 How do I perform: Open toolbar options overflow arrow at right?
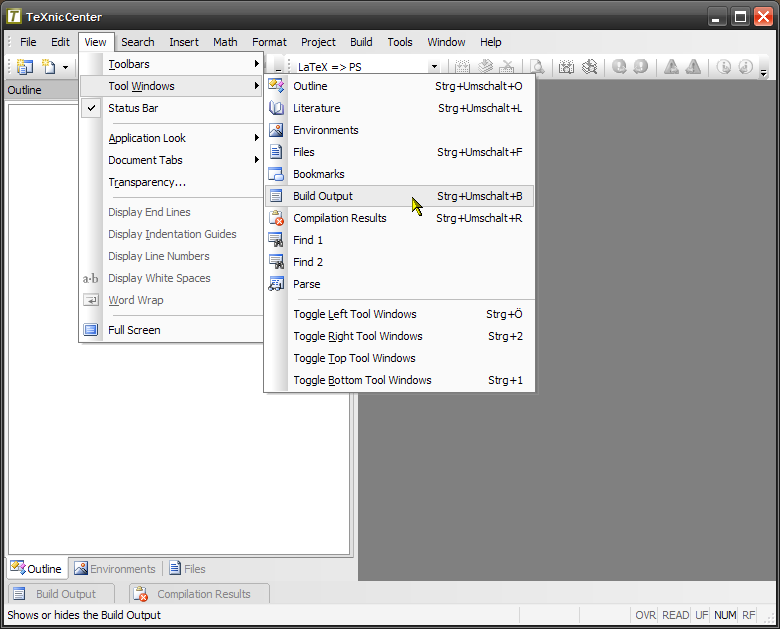[x=764, y=74]
